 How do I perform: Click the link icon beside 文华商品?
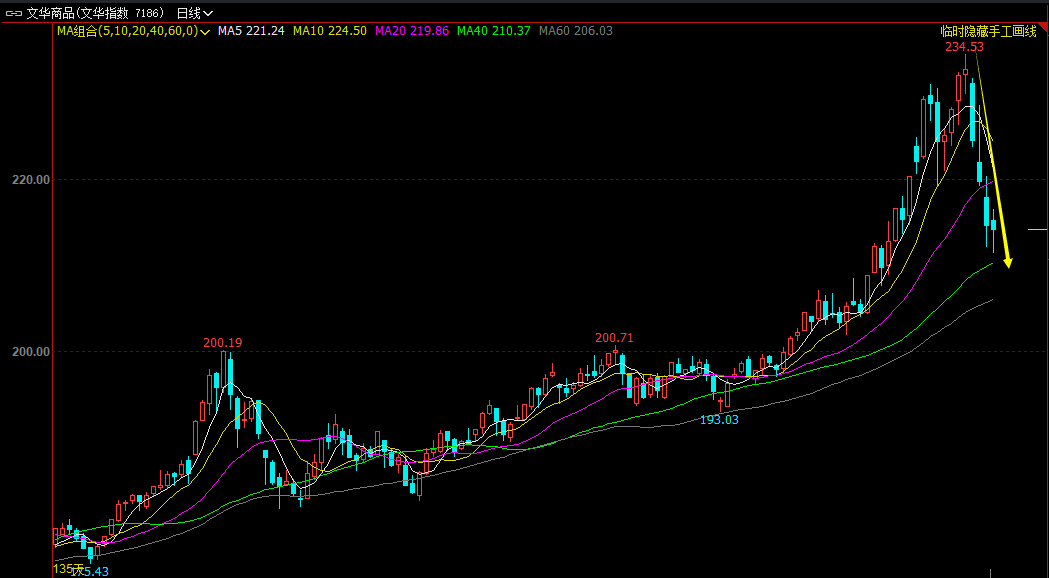[x=14, y=13]
